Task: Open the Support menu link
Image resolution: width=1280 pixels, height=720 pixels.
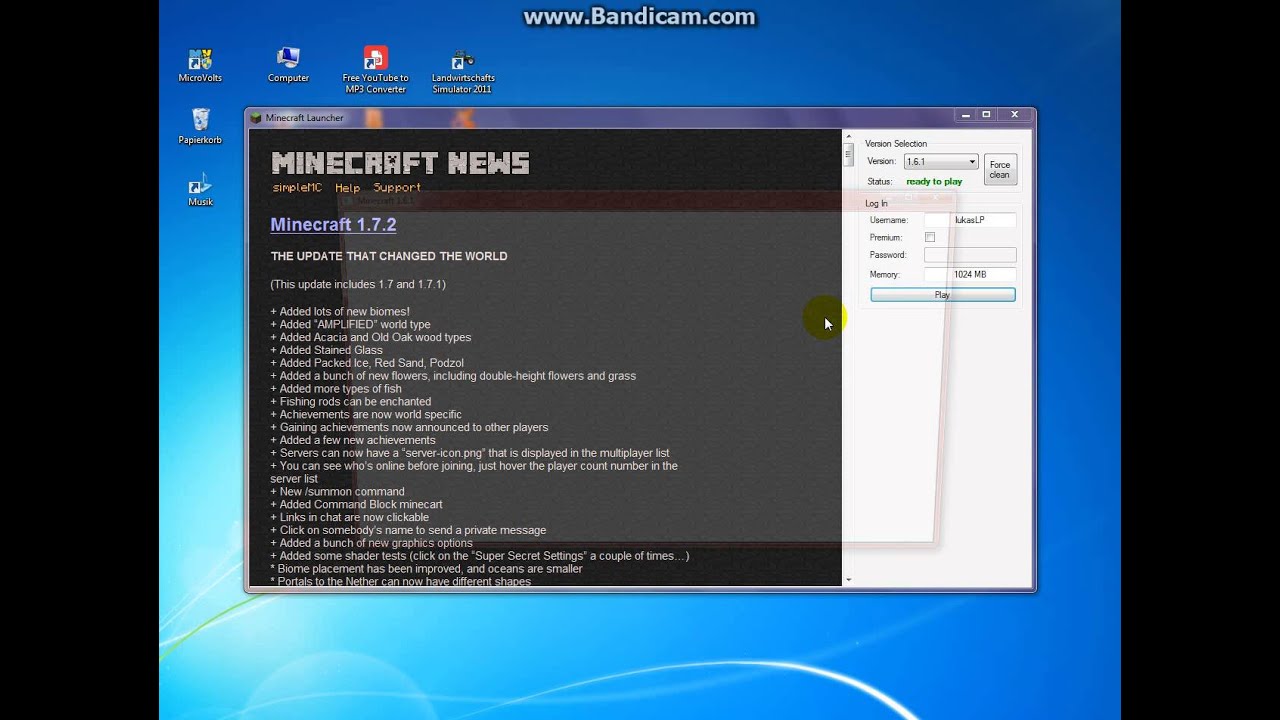Action: pyautogui.click(x=397, y=187)
